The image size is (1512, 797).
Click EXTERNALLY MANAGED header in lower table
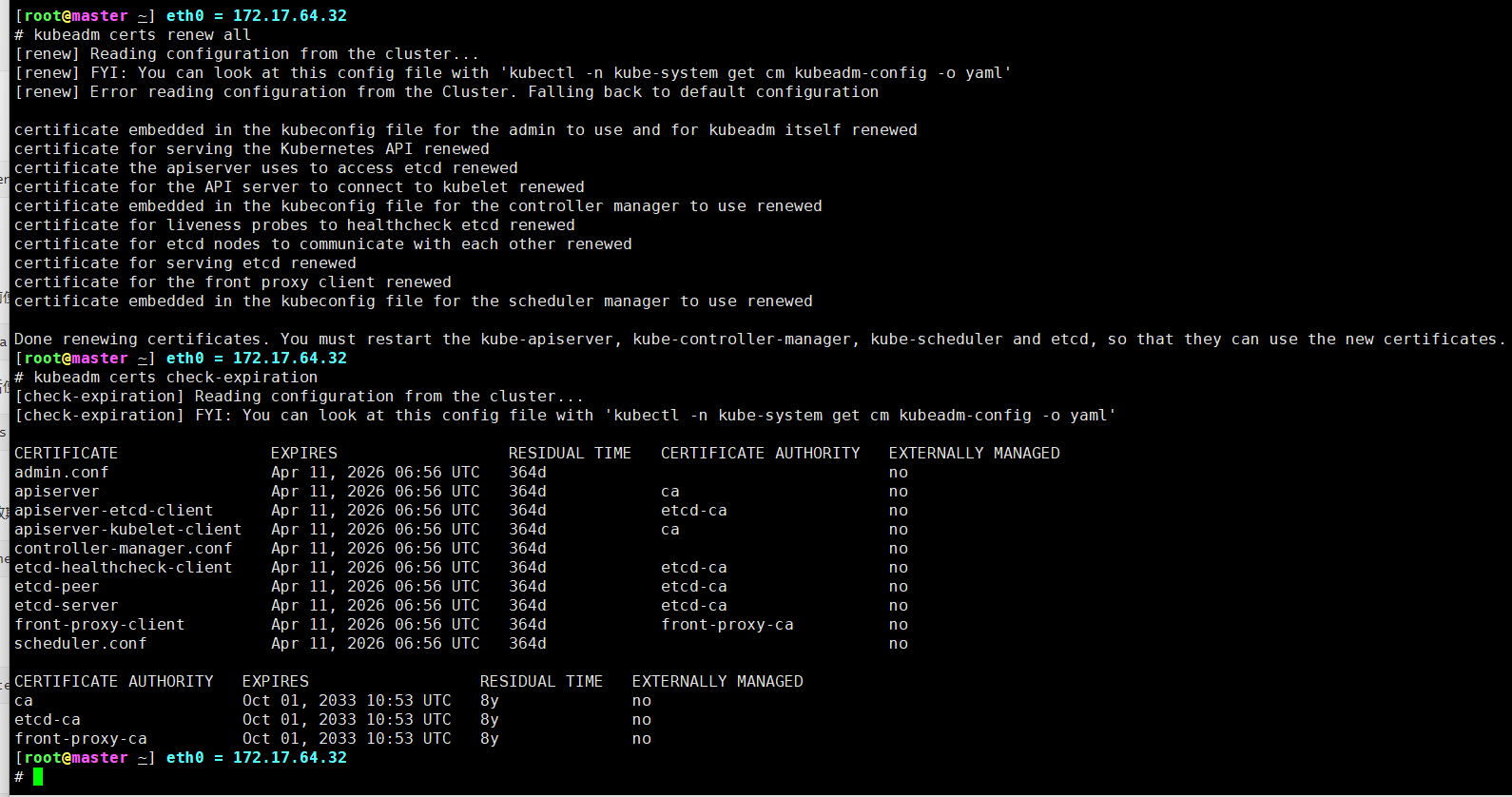(717, 682)
